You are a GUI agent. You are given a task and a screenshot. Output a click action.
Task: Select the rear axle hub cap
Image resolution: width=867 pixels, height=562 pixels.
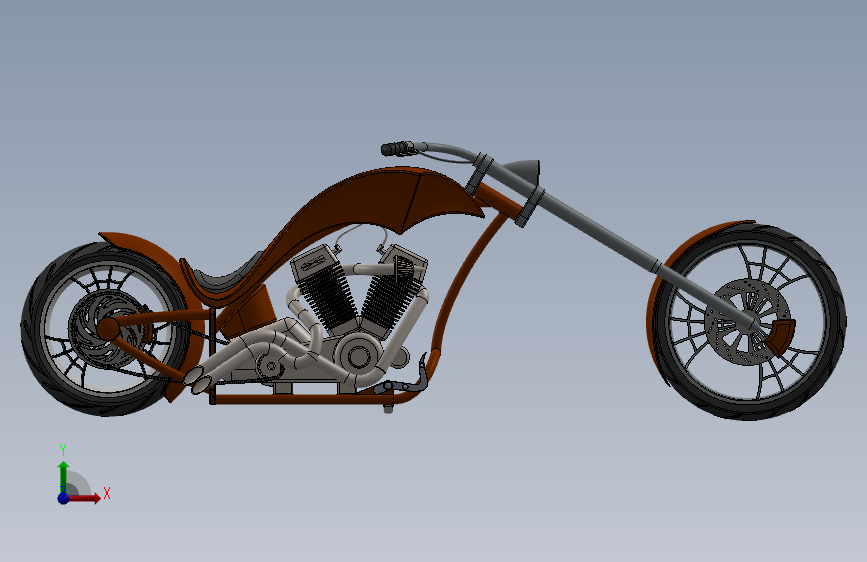point(108,329)
